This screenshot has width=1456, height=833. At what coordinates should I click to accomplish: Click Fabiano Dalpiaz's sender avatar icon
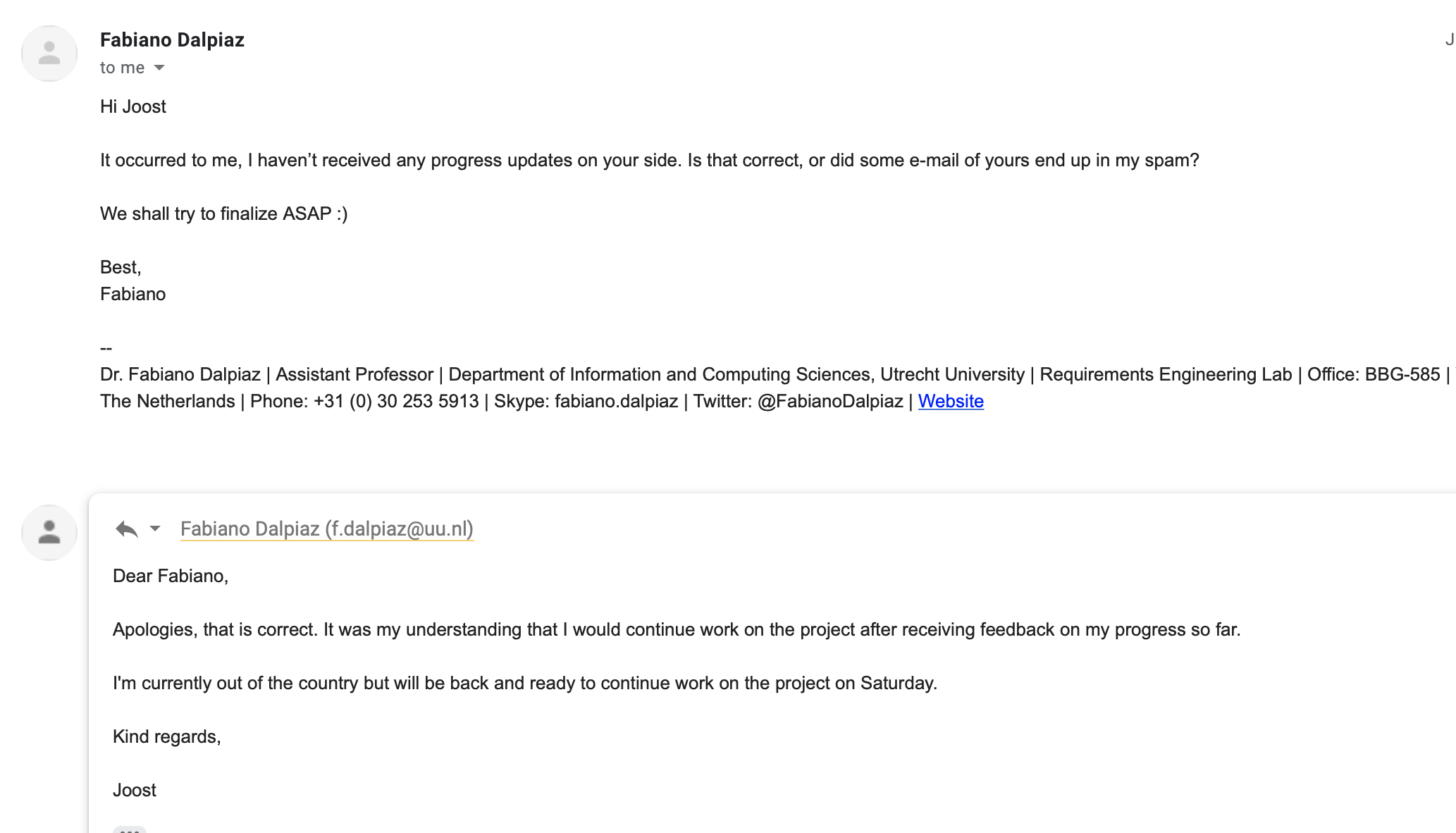(x=49, y=54)
